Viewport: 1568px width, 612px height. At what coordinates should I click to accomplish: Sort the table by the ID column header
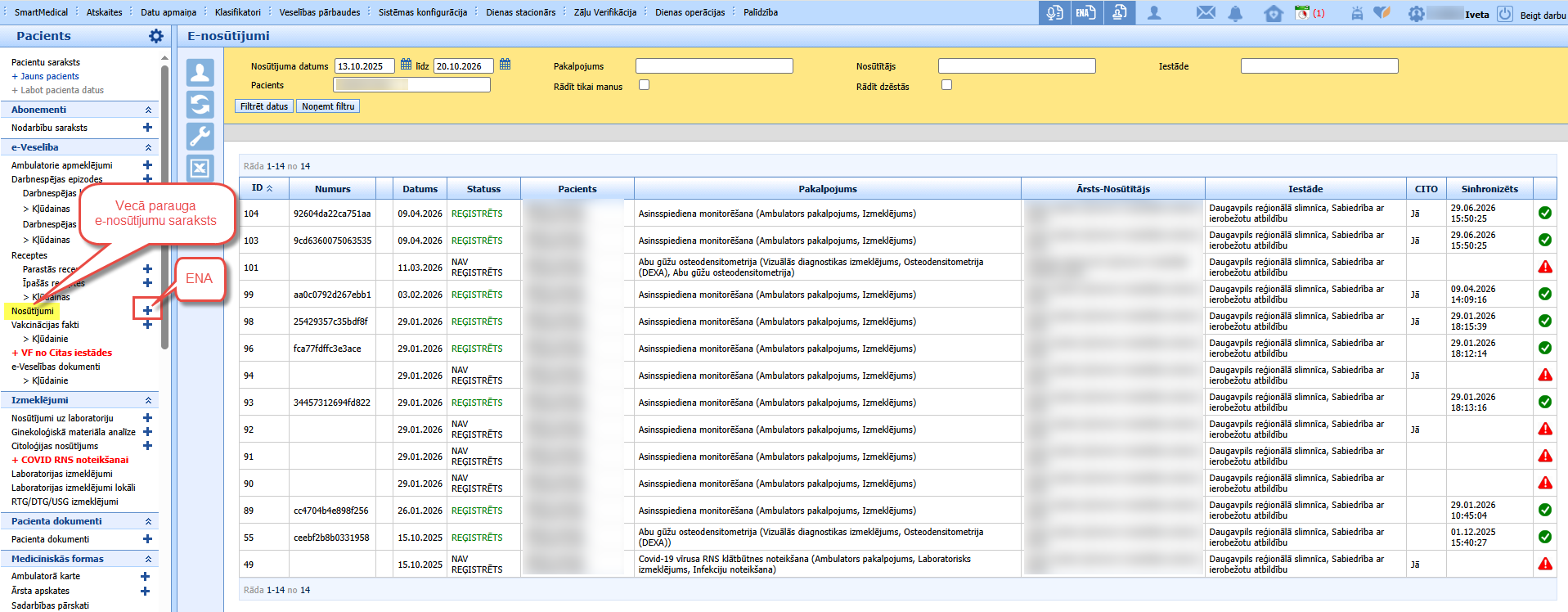pyautogui.click(x=262, y=188)
